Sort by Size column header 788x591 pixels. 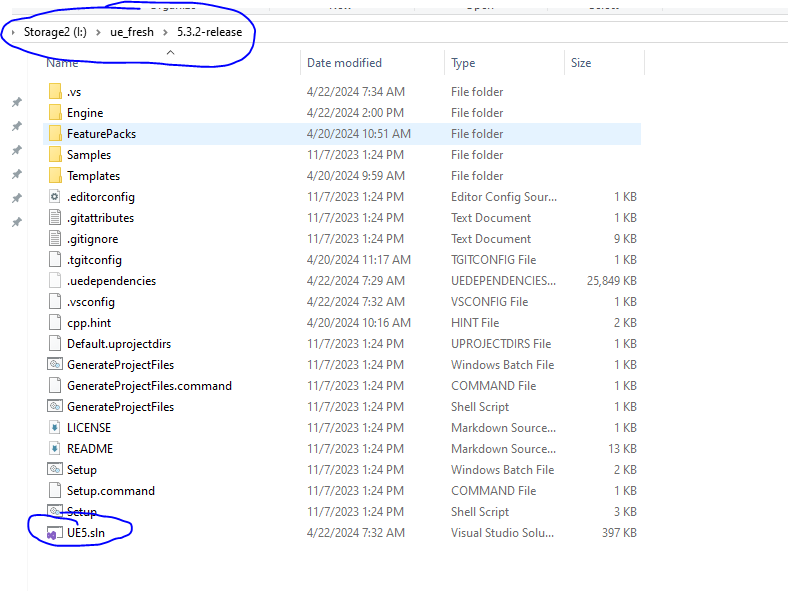pyautogui.click(x=581, y=63)
